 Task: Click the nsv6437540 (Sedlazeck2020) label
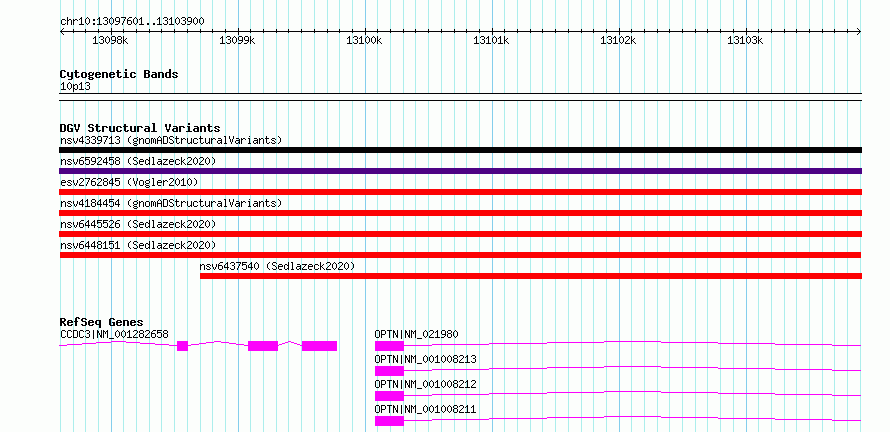pos(277,266)
